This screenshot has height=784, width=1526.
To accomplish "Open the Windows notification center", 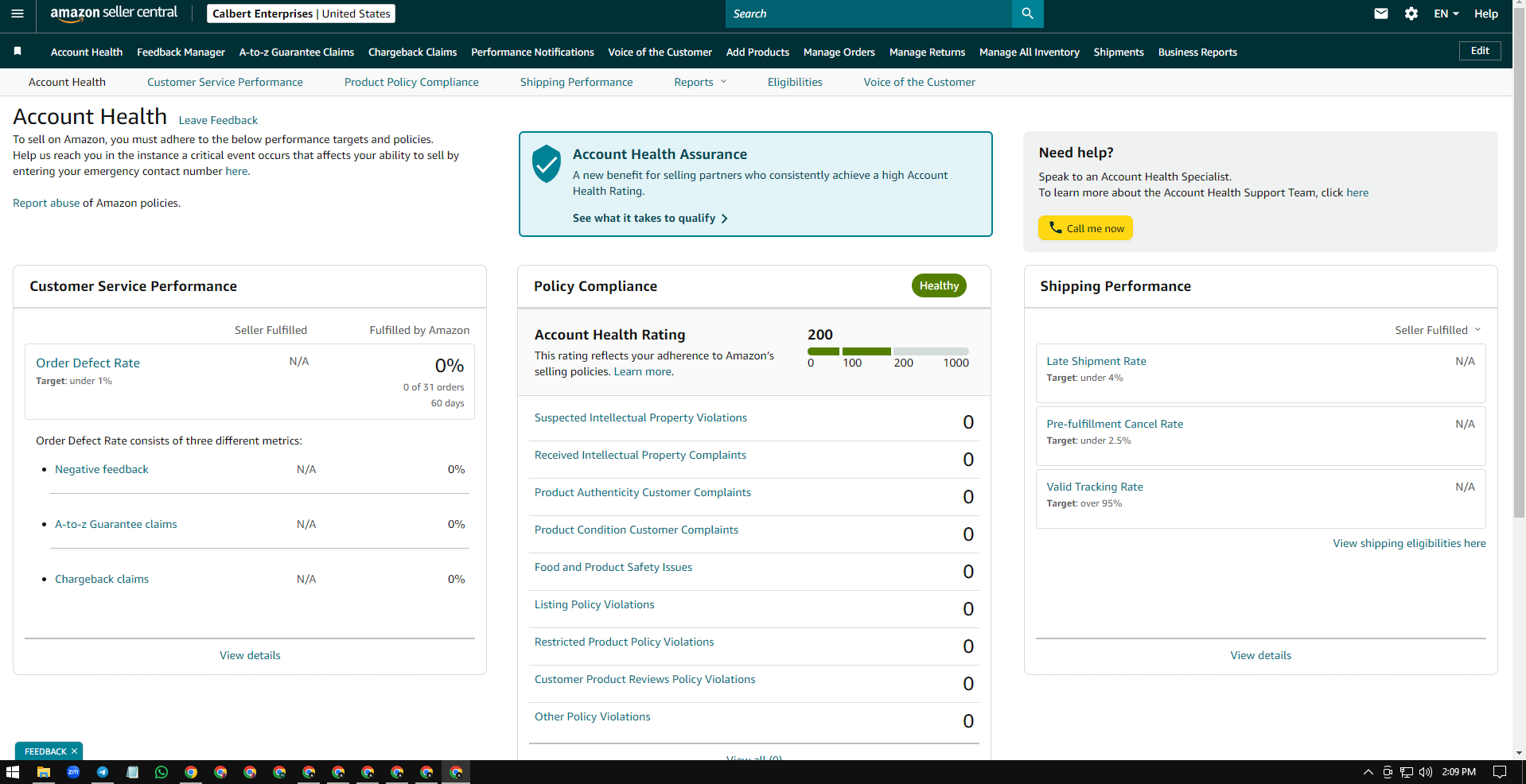I will [x=1500, y=772].
